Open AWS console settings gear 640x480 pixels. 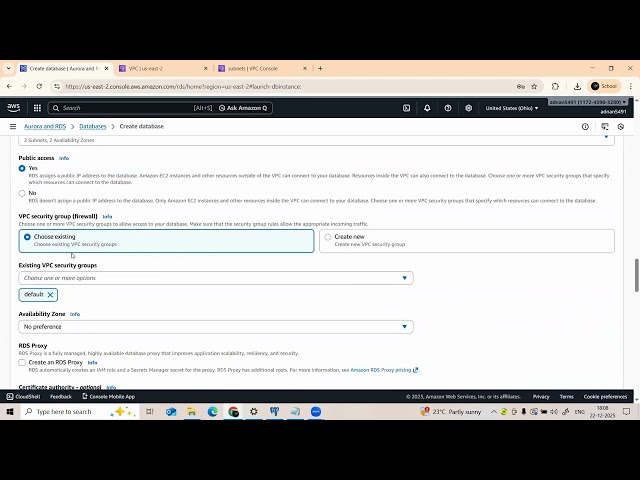click(469, 108)
